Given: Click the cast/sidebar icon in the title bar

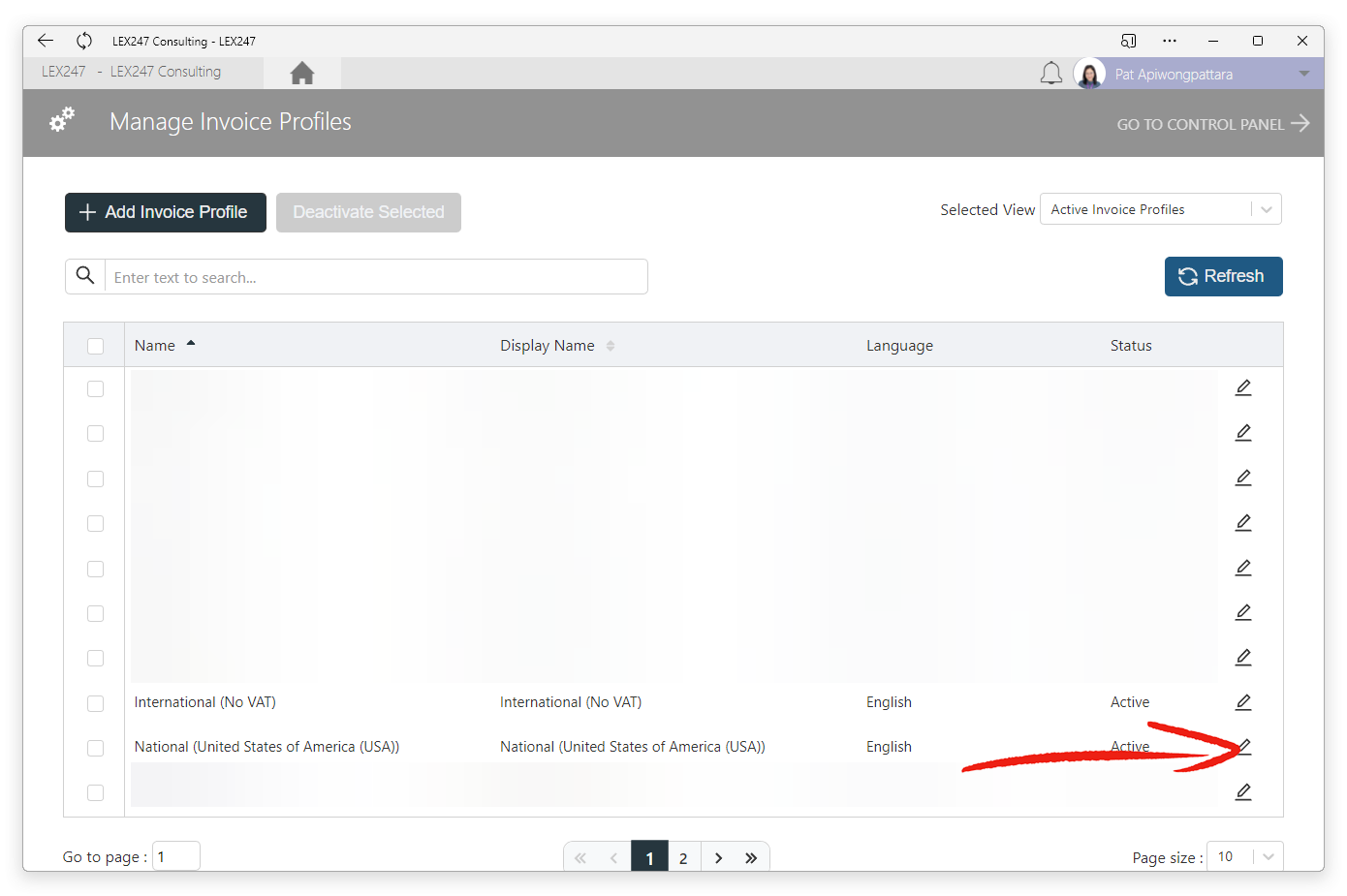Looking at the screenshot, I should click(1128, 41).
